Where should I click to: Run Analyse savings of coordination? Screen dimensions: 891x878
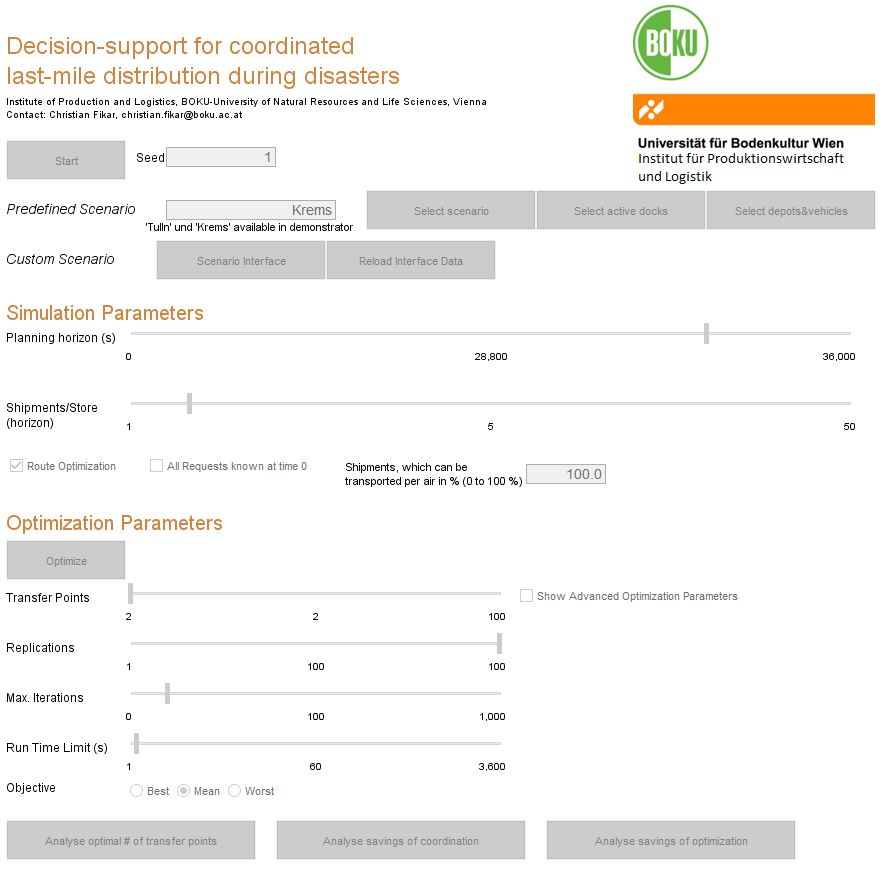tap(400, 840)
